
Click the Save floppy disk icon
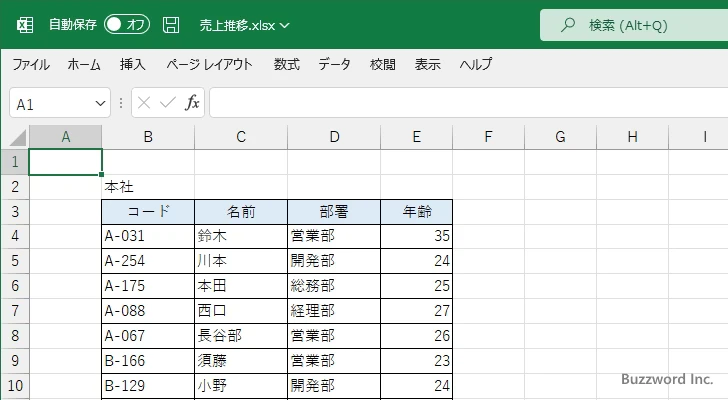171,25
